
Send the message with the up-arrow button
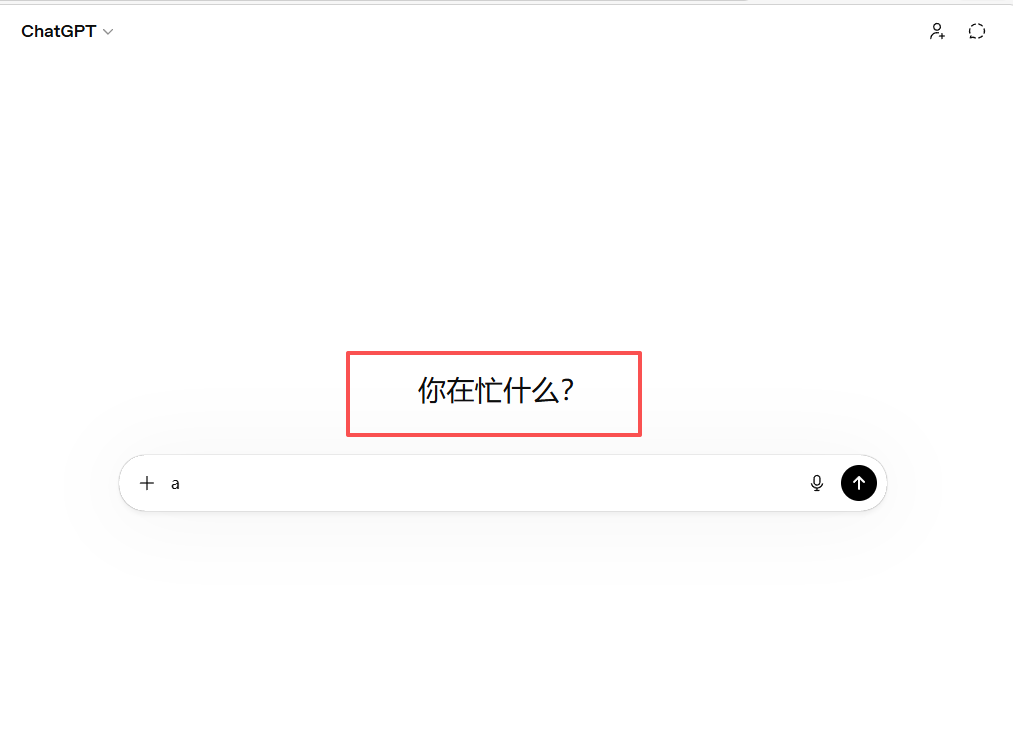[x=859, y=483]
